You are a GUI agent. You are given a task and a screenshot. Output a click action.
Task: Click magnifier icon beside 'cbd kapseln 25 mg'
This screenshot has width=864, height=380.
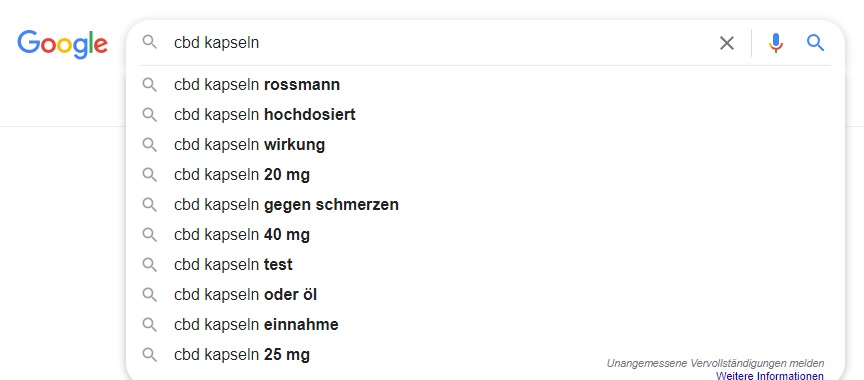point(149,354)
